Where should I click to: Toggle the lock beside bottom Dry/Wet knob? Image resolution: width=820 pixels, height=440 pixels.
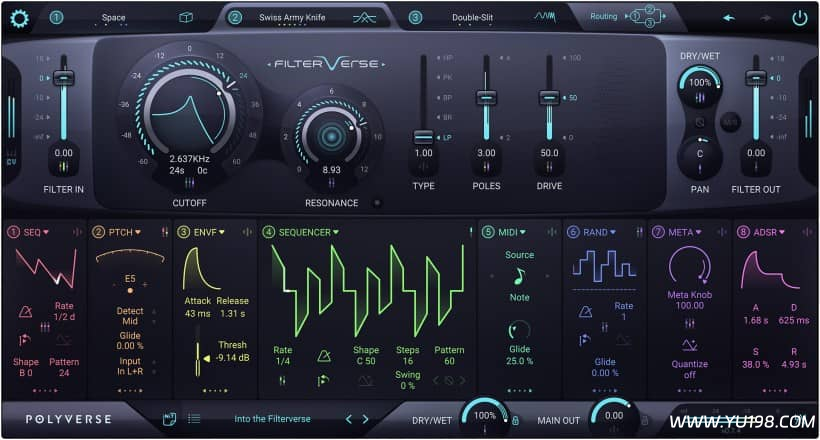click(x=516, y=420)
